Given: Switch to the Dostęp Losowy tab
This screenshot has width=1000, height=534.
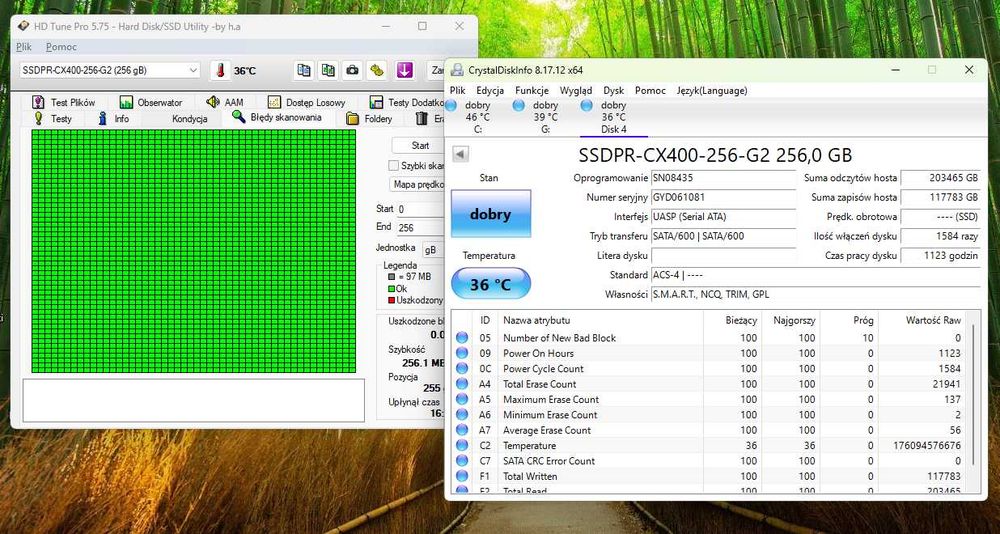Looking at the screenshot, I should click(307, 102).
